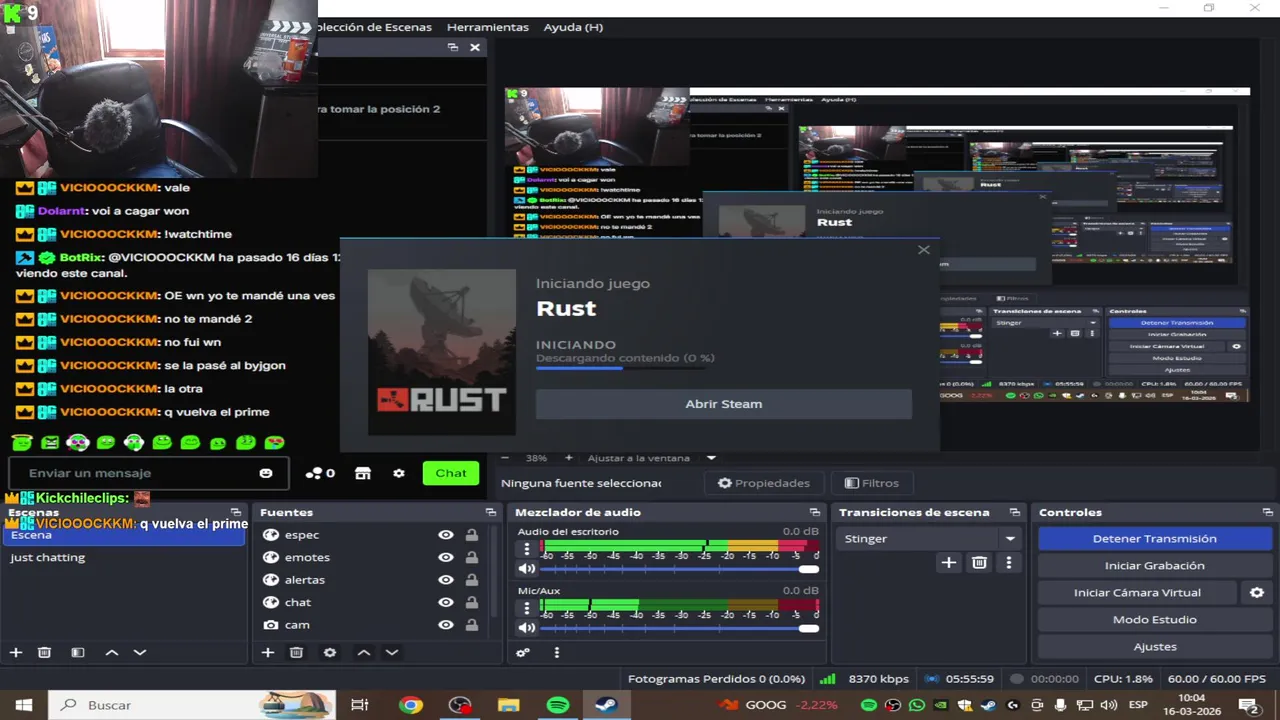Move the source down in the Fuentes toolbar
1280x720 pixels.
coord(392,652)
